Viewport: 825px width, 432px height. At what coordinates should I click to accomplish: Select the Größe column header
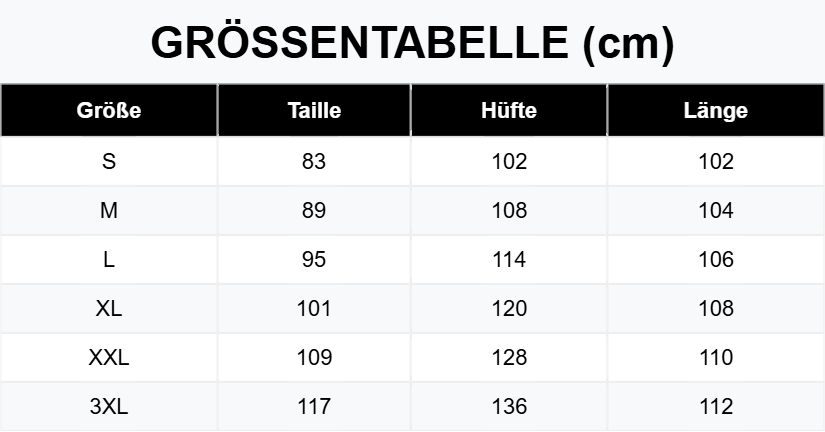[x=109, y=111]
